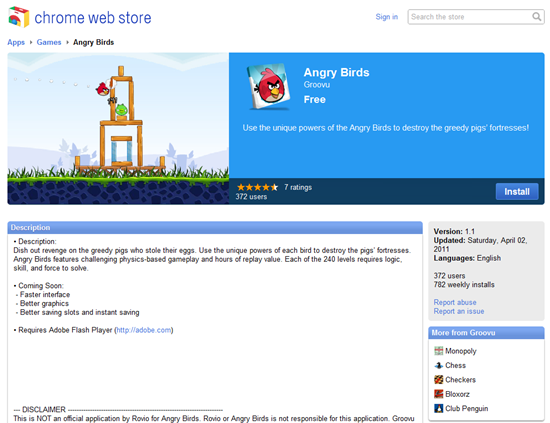This screenshot has height=423, width=550.
Task: Open the Angry Birds gameplay screenshot
Action: coord(118,128)
